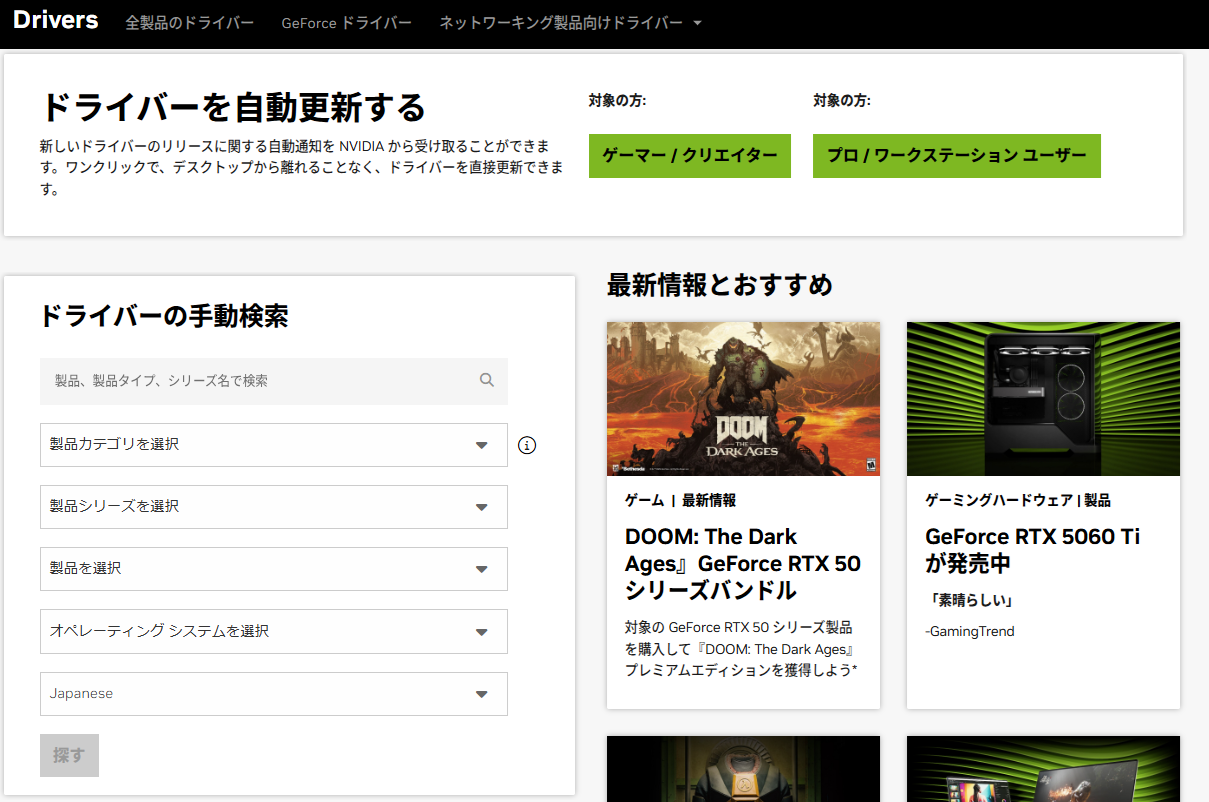Open the 製品シリーズを選択 dropdown
The image size is (1209, 802).
[274, 507]
